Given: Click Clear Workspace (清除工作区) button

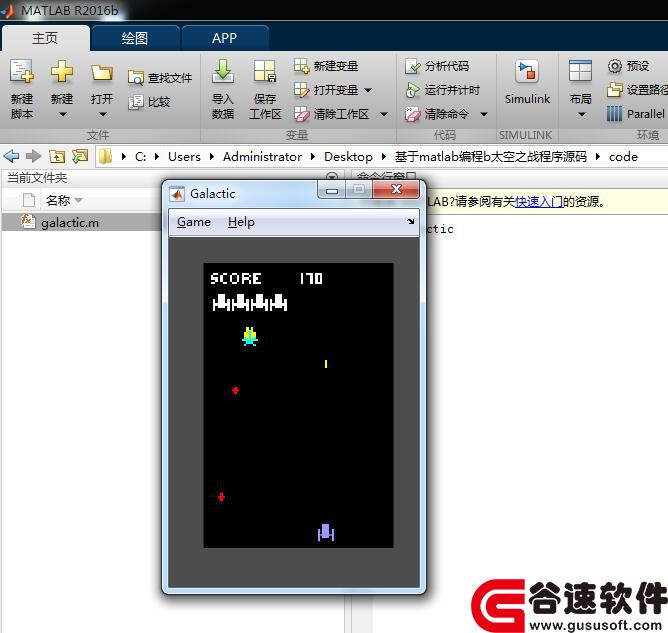Looking at the screenshot, I should click(x=331, y=114).
